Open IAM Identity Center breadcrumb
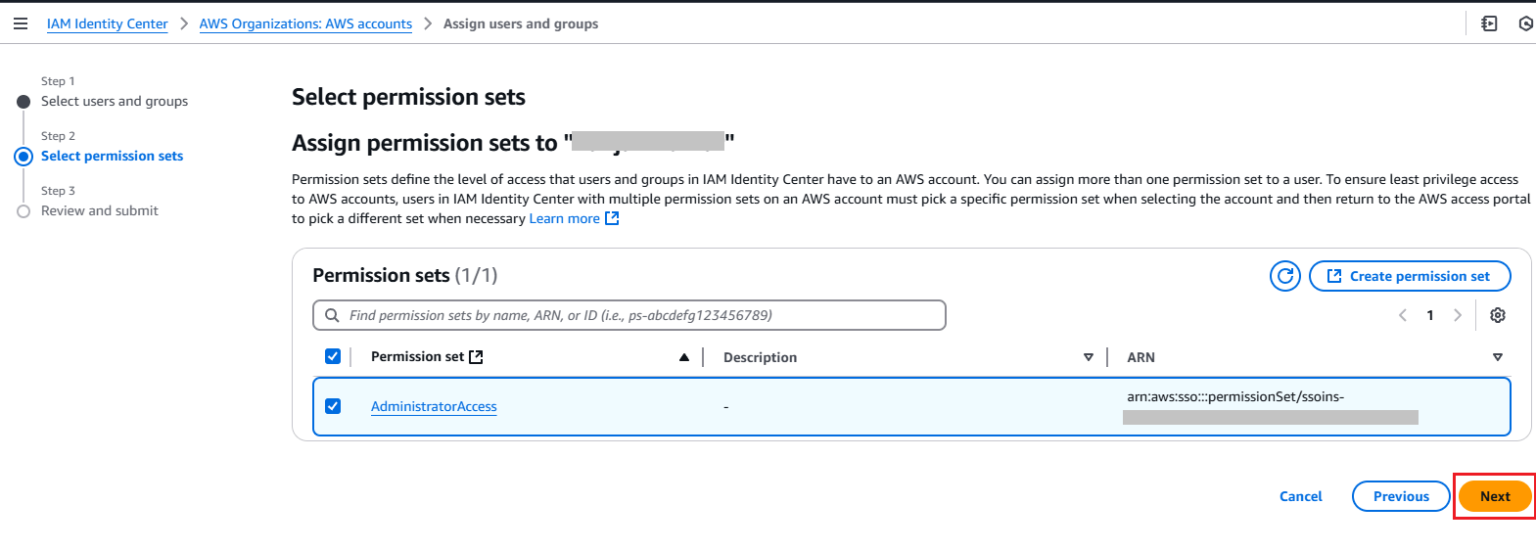The image size is (1536, 550). pyautogui.click(x=107, y=24)
